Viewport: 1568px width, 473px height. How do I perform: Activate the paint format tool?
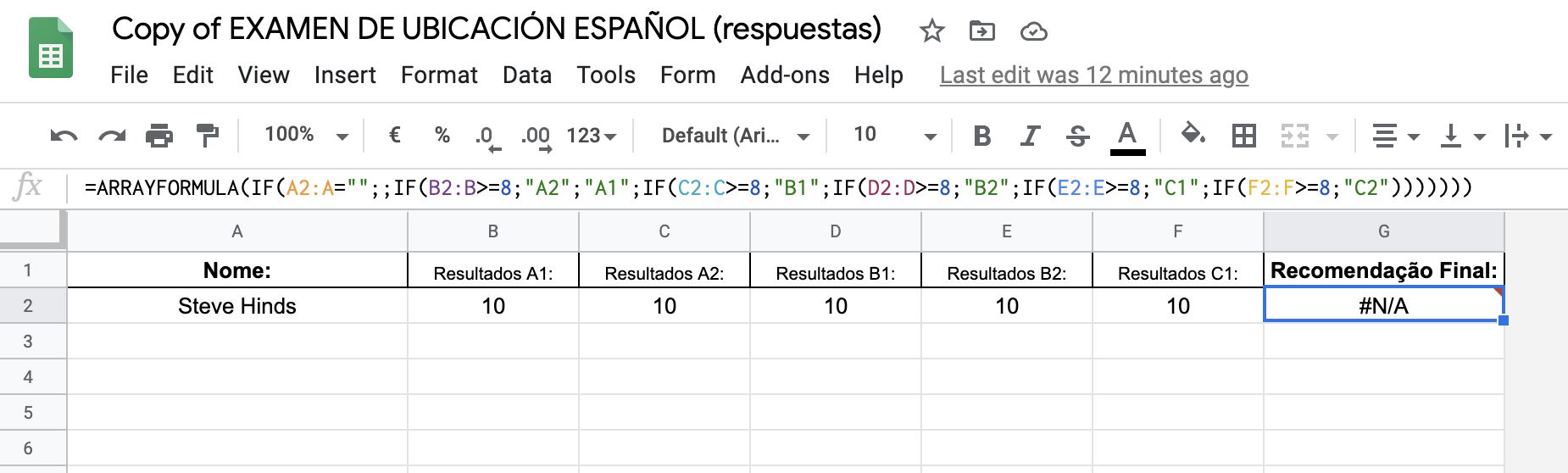tap(207, 136)
